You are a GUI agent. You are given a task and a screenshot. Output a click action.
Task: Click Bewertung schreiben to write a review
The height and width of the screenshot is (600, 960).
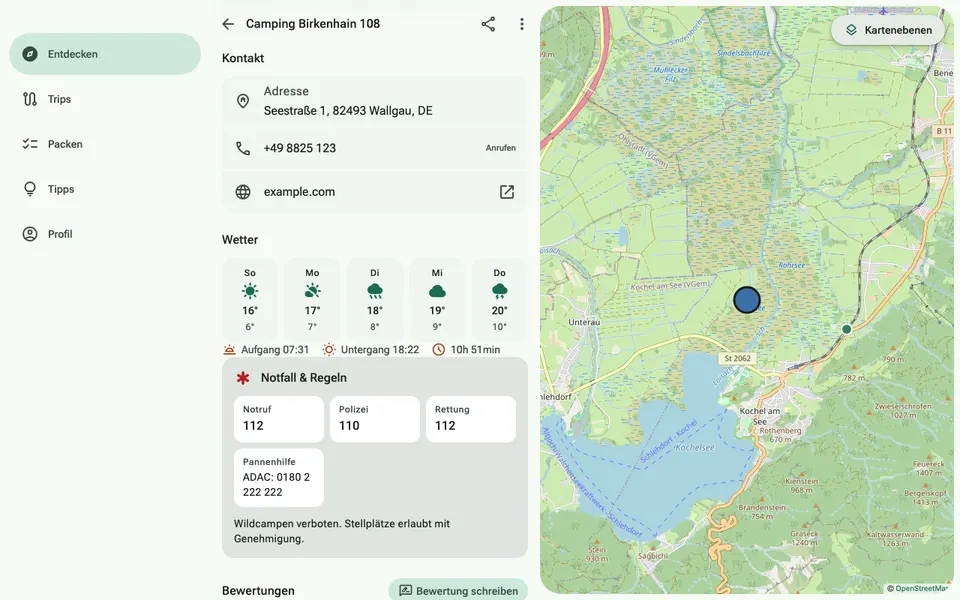[x=458, y=591]
